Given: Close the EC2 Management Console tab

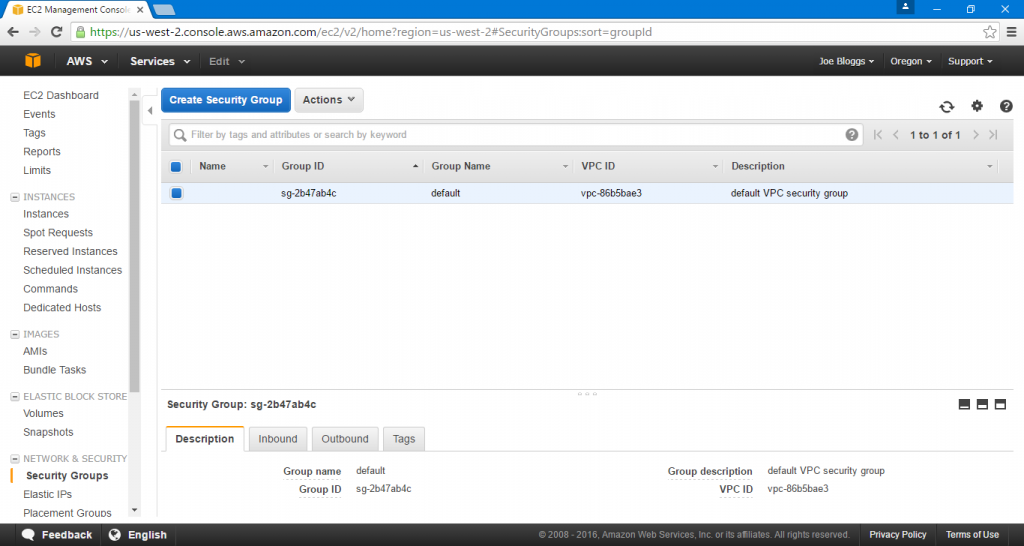Looking at the screenshot, I should (140, 10).
